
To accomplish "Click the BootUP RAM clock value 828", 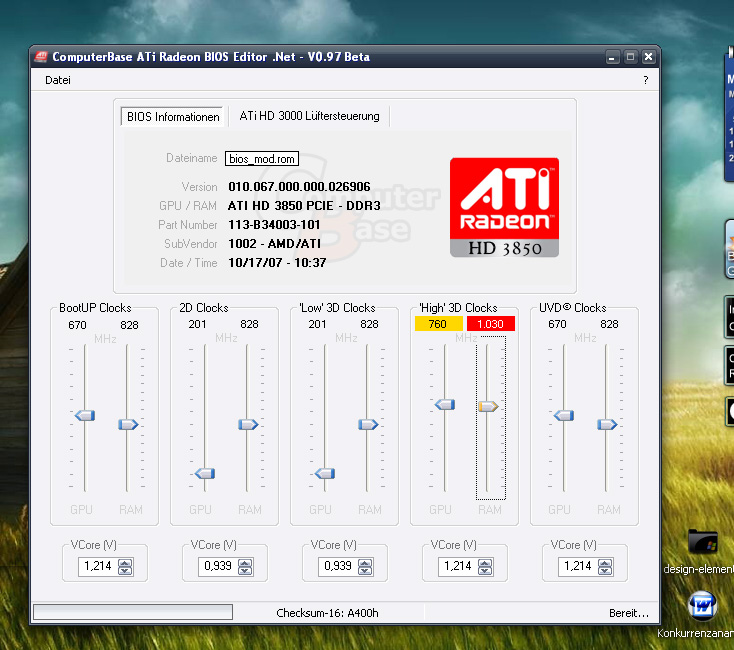I will click(x=129, y=325).
